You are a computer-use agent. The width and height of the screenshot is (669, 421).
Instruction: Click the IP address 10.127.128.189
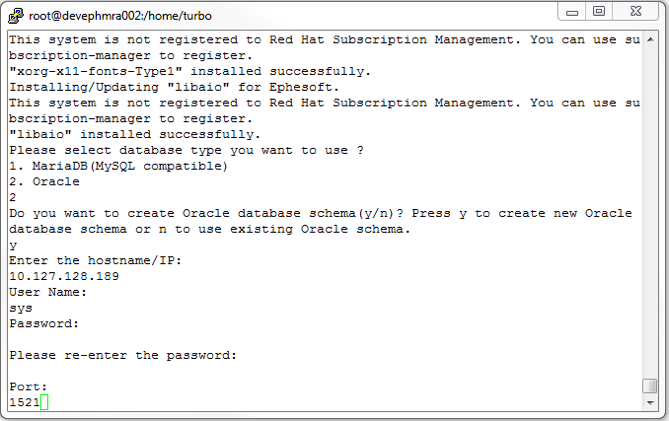tap(64, 276)
